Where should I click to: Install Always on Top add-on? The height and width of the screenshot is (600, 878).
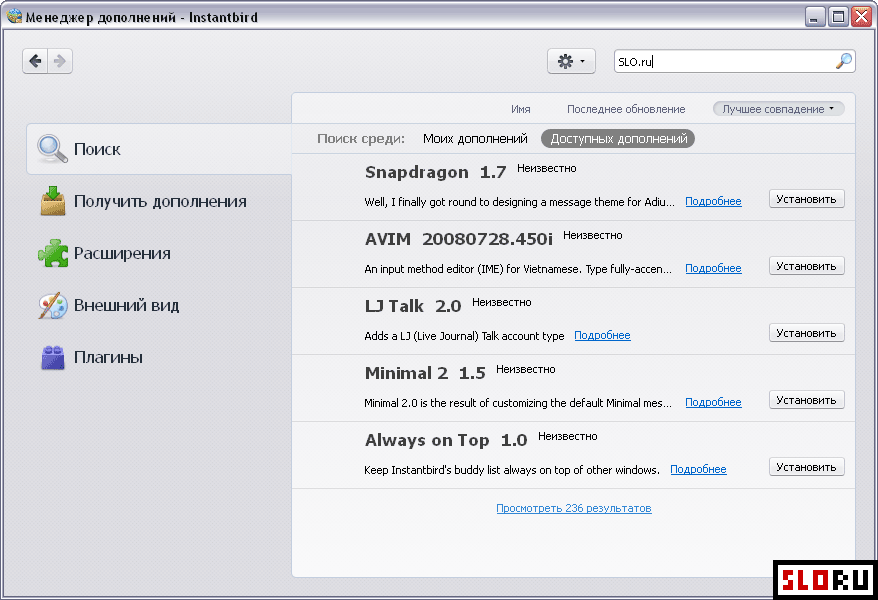pyautogui.click(x=806, y=467)
